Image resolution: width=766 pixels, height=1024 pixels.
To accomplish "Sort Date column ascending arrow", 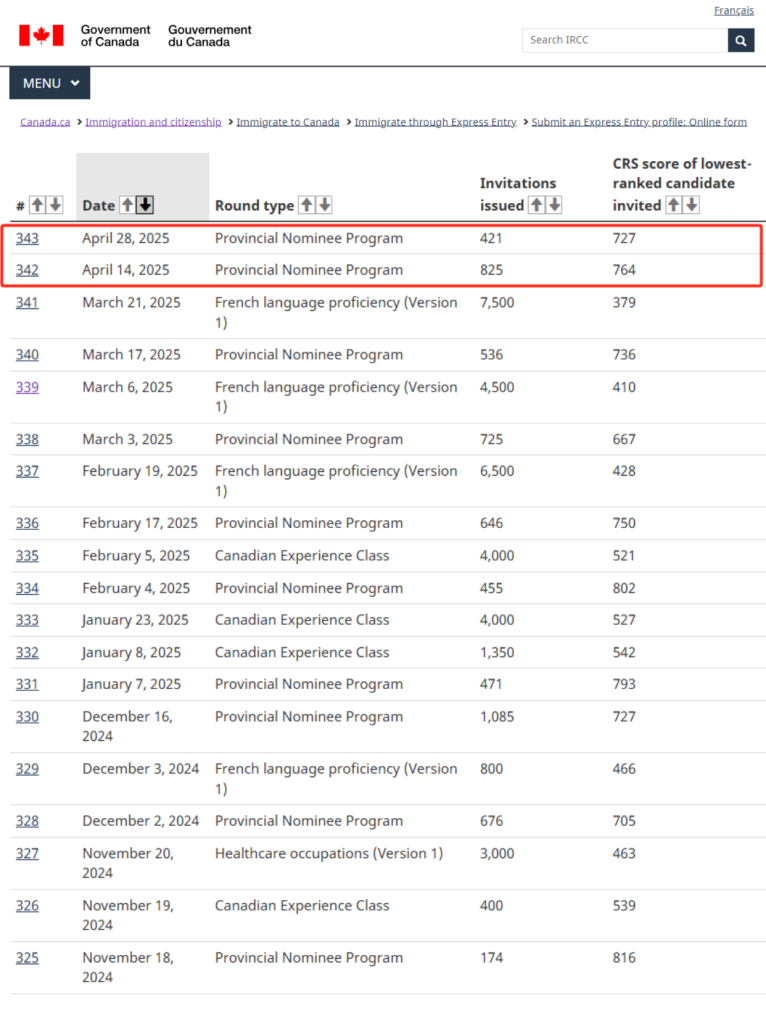I will tap(127, 205).
